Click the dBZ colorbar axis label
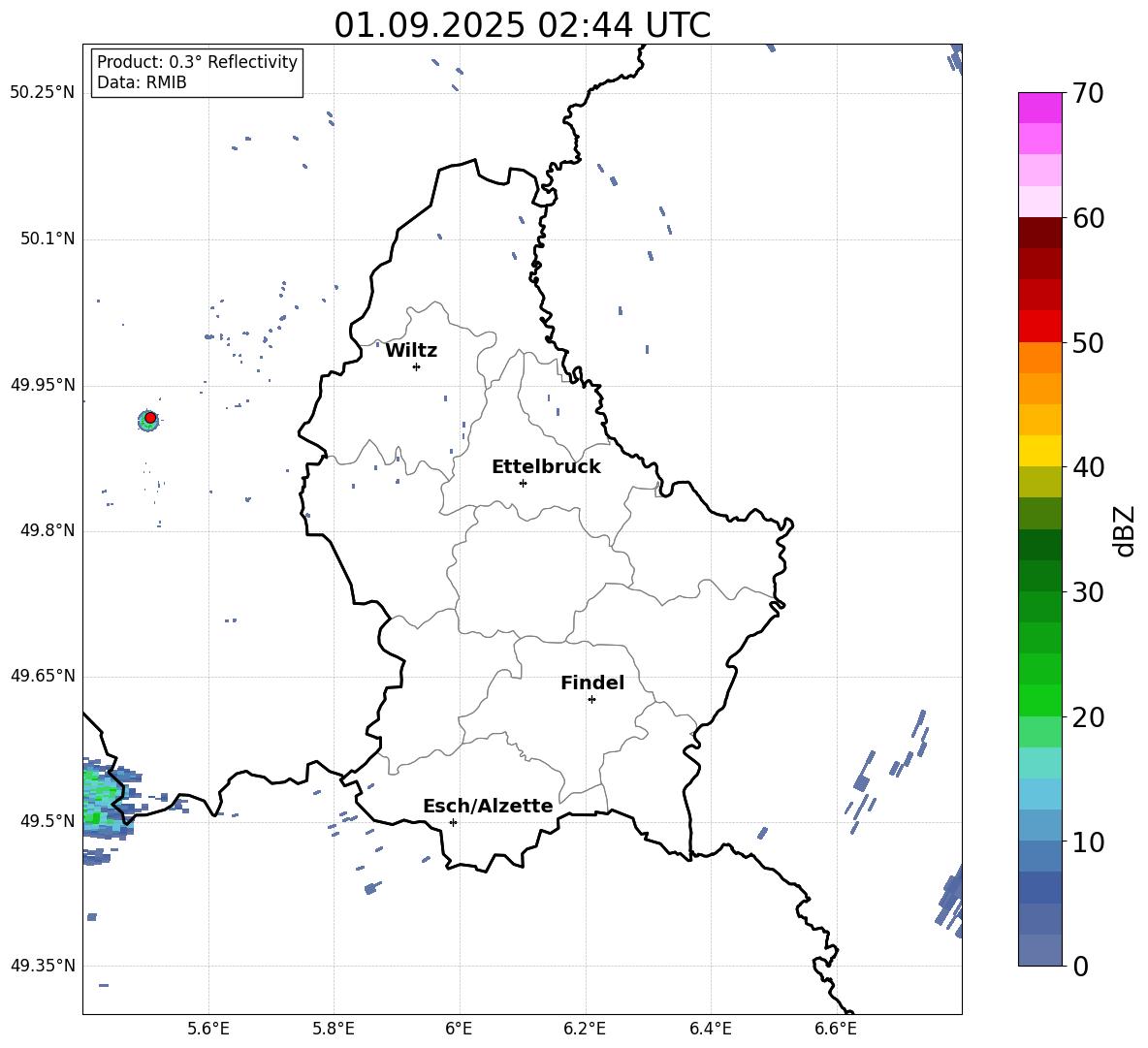 click(x=1125, y=530)
